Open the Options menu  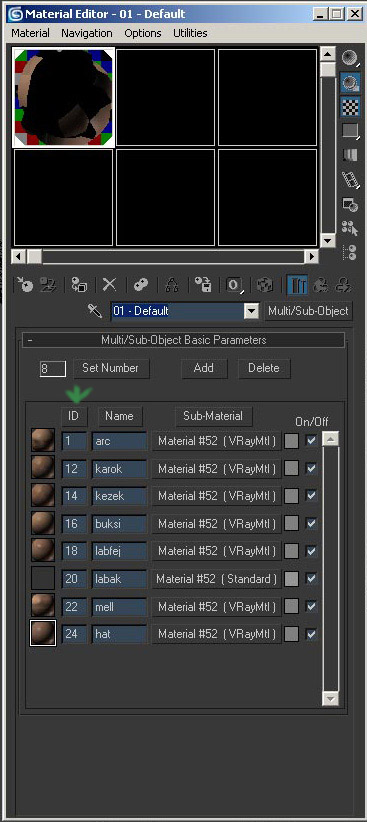[x=143, y=33]
